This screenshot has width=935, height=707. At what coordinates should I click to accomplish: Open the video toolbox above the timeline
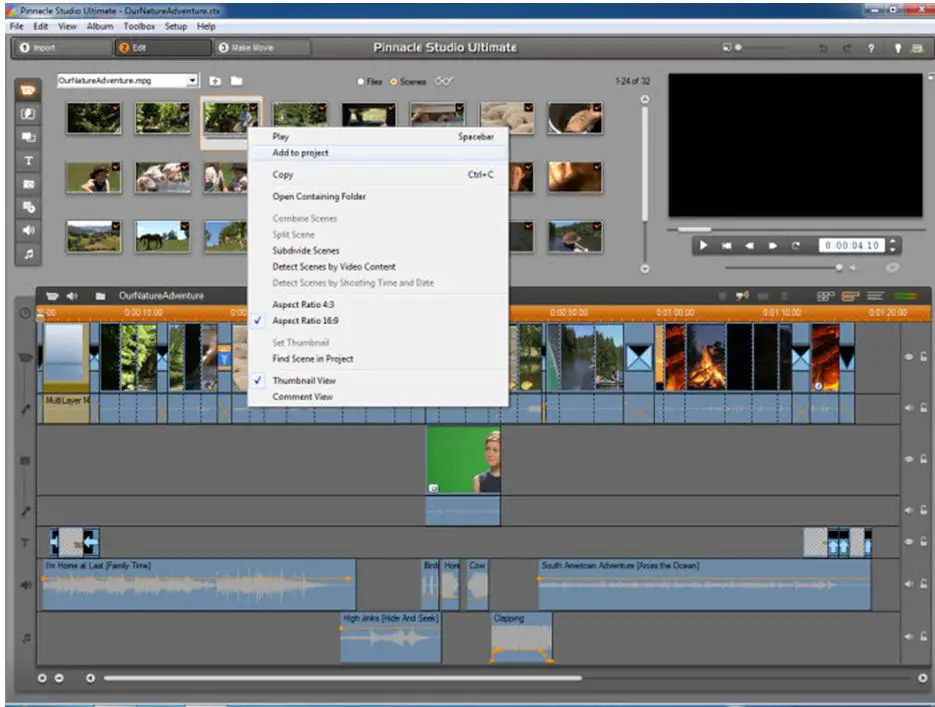52,296
